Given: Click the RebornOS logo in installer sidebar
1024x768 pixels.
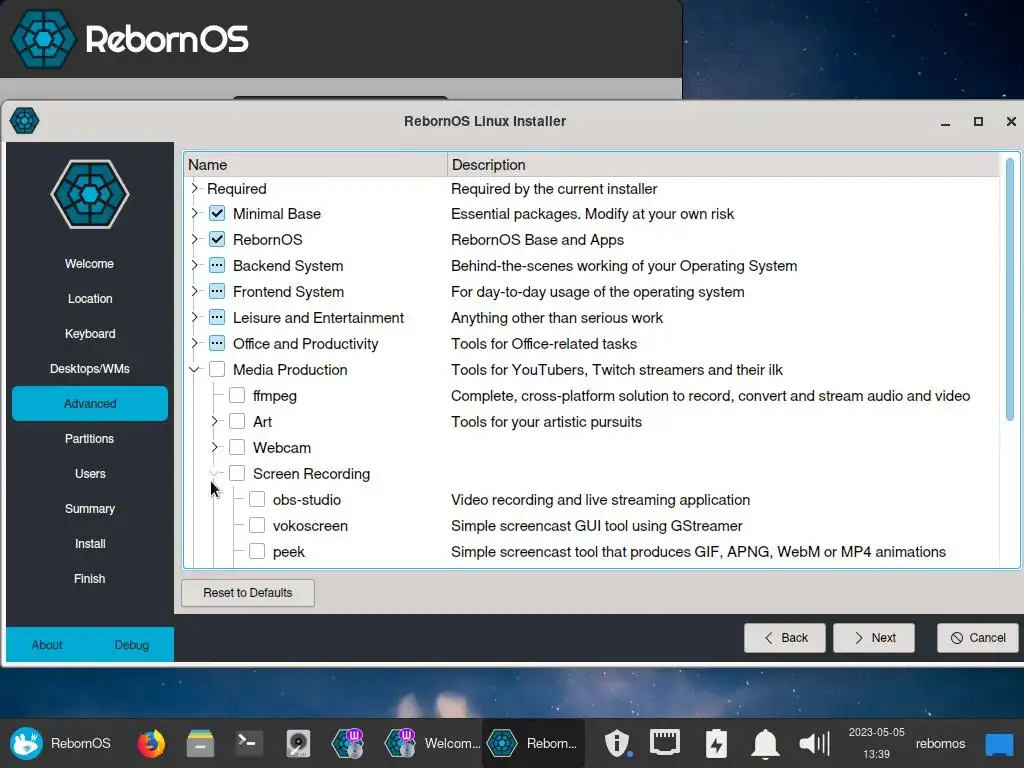Looking at the screenshot, I should pos(90,194).
